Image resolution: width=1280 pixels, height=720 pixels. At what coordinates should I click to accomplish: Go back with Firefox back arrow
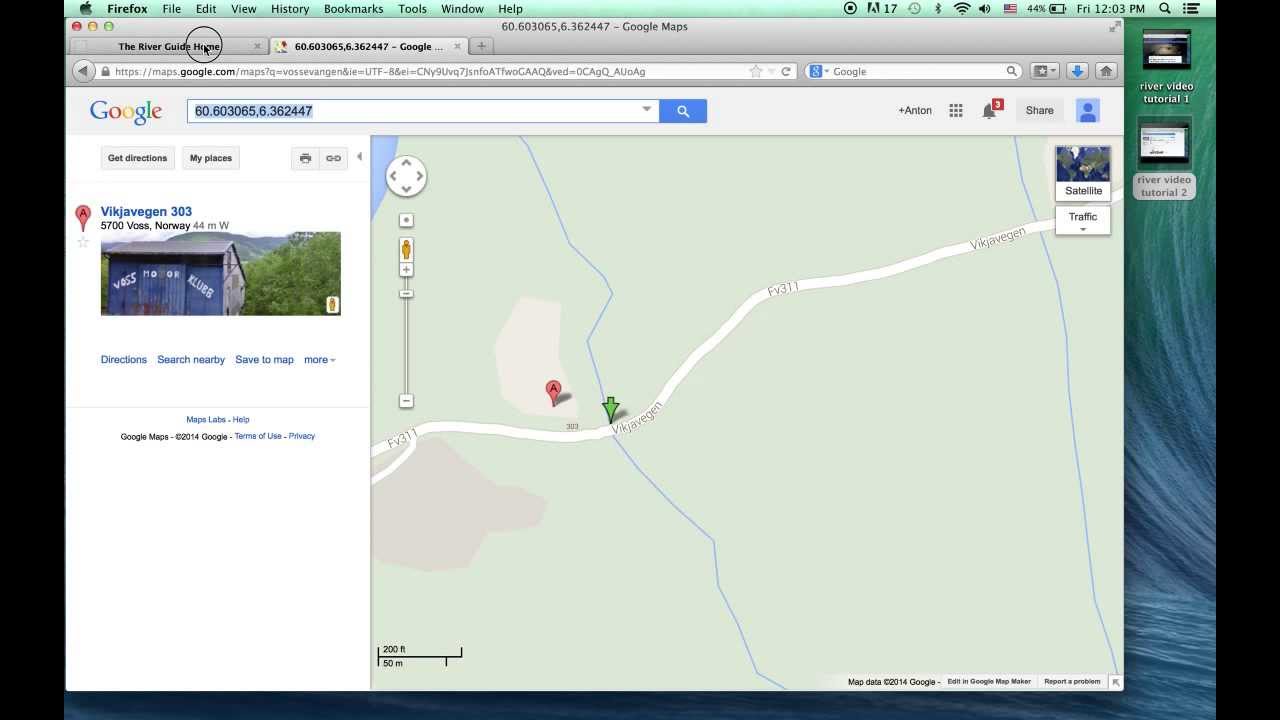(83, 71)
